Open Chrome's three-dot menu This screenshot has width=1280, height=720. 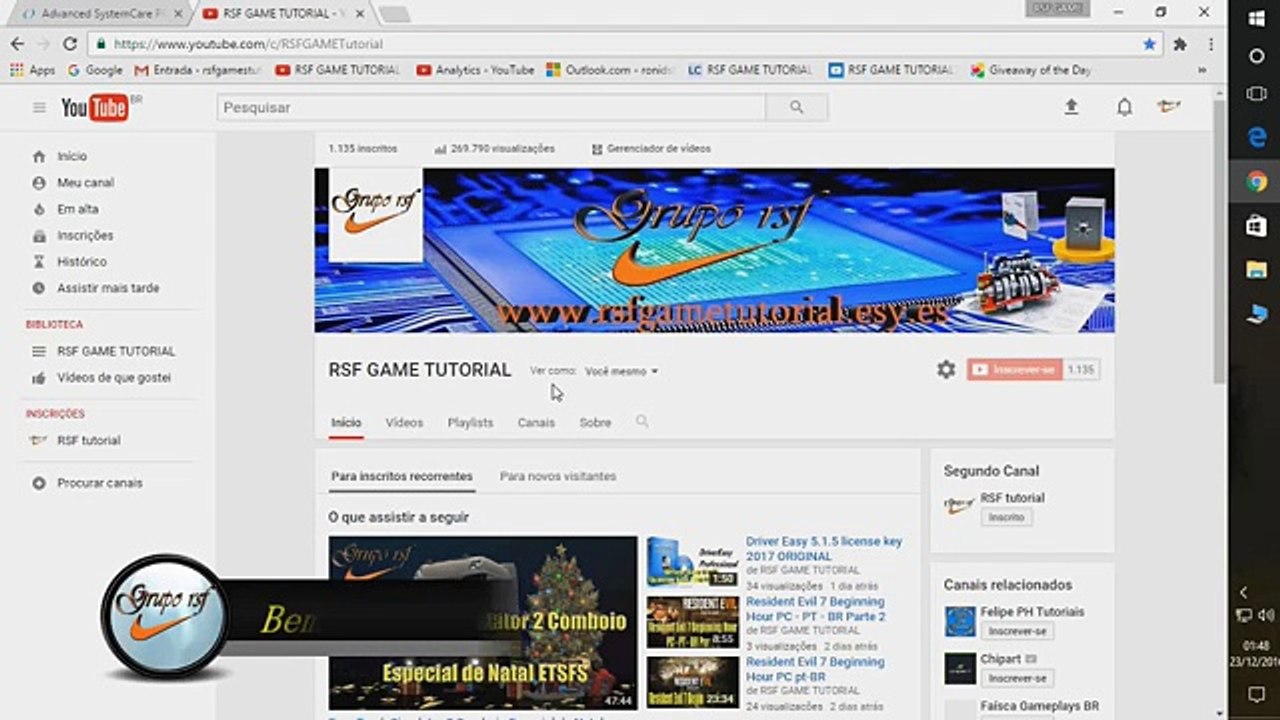(x=1211, y=44)
